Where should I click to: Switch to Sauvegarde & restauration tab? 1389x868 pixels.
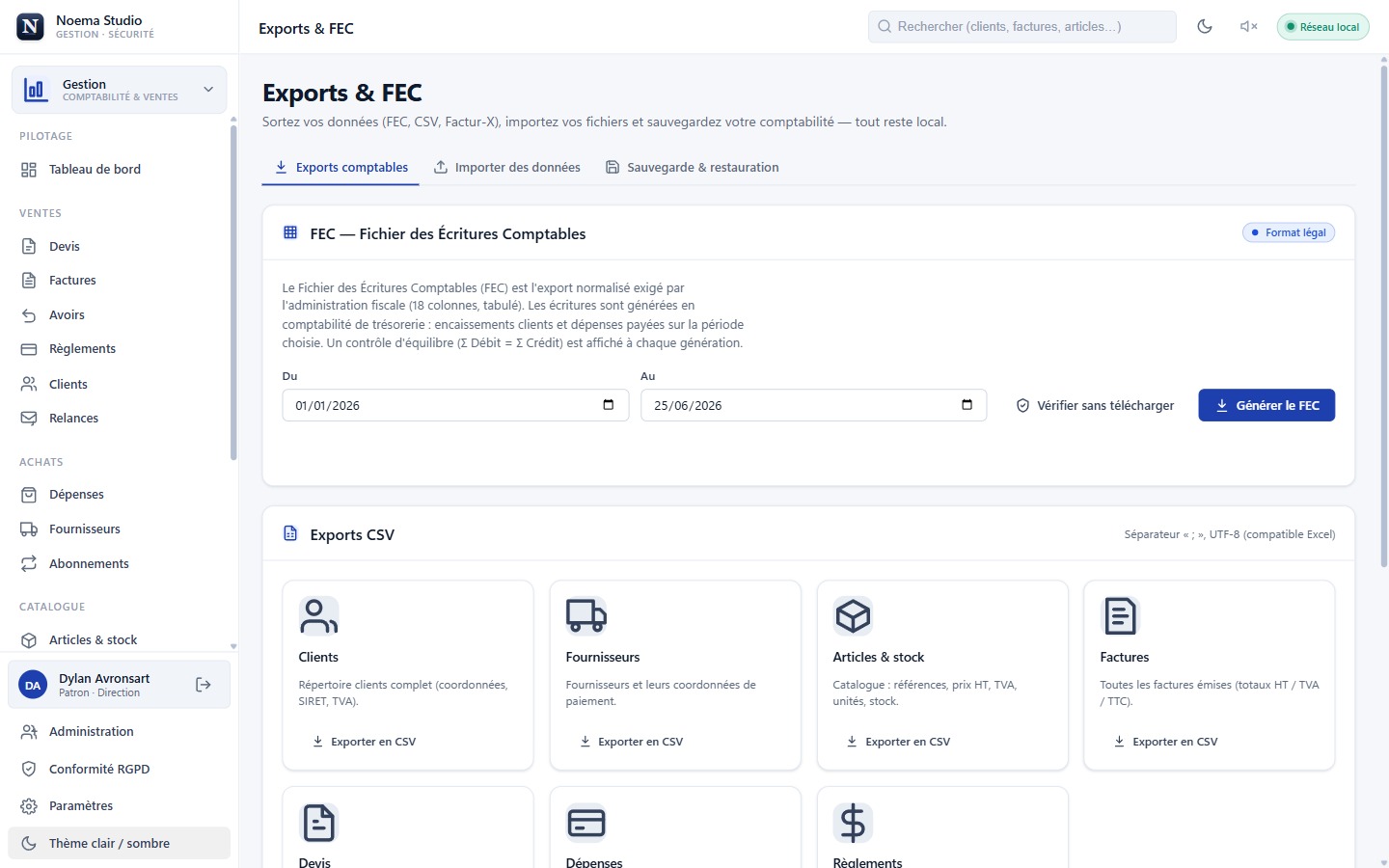pyautogui.click(x=692, y=168)
